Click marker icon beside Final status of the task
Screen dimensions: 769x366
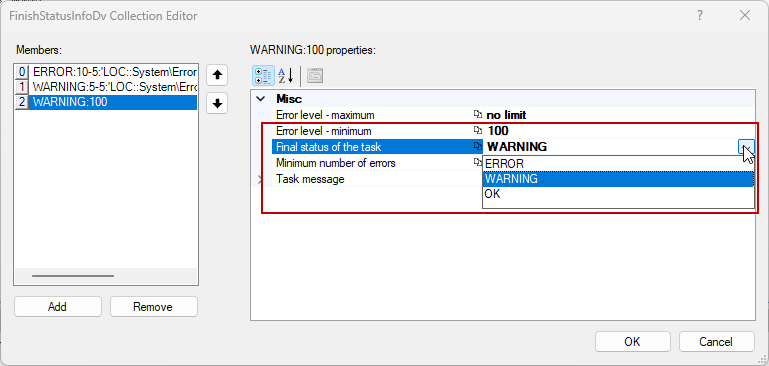478,146
